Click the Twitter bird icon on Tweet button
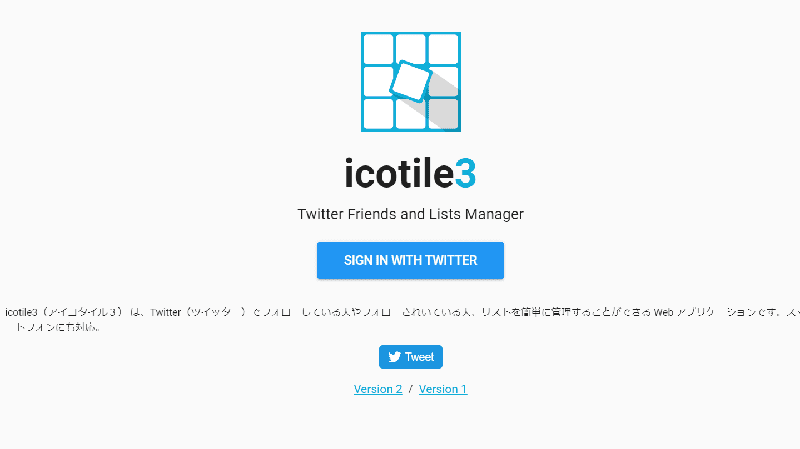The height and width of the screenshot is (449, 800). 394,357
